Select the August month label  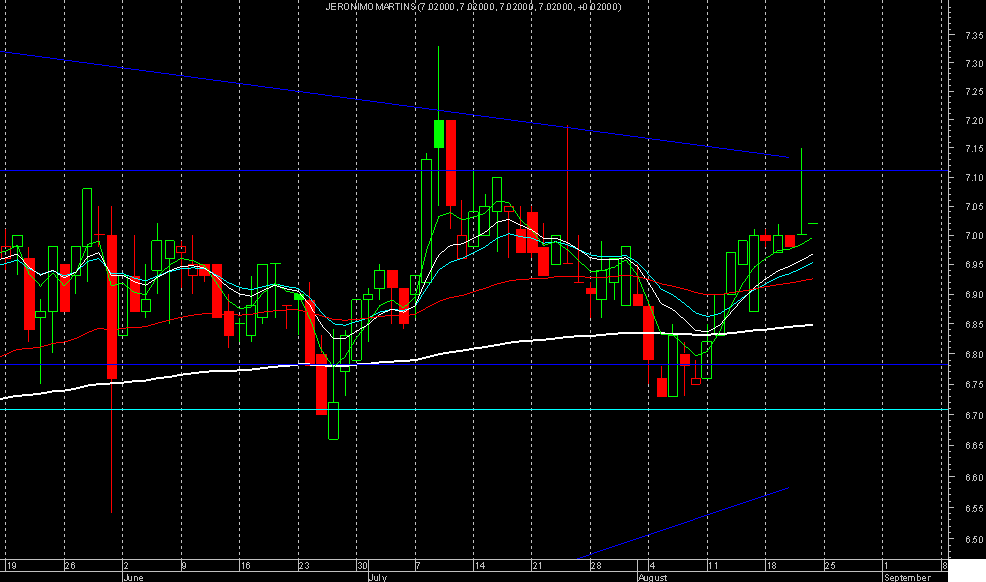(x=653, y=577)
